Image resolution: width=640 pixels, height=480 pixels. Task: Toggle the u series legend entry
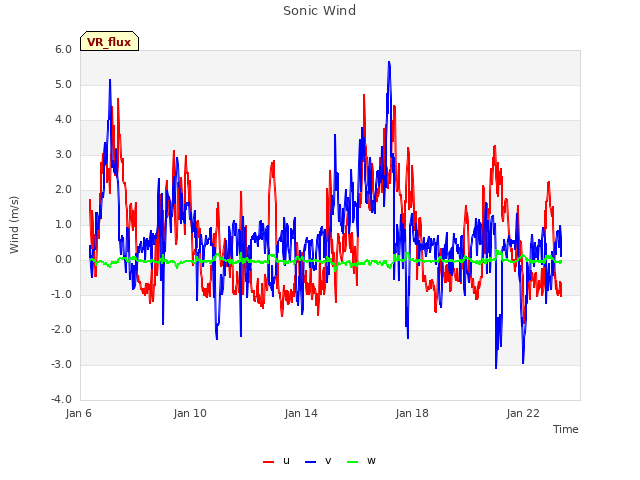pos(277,461)
